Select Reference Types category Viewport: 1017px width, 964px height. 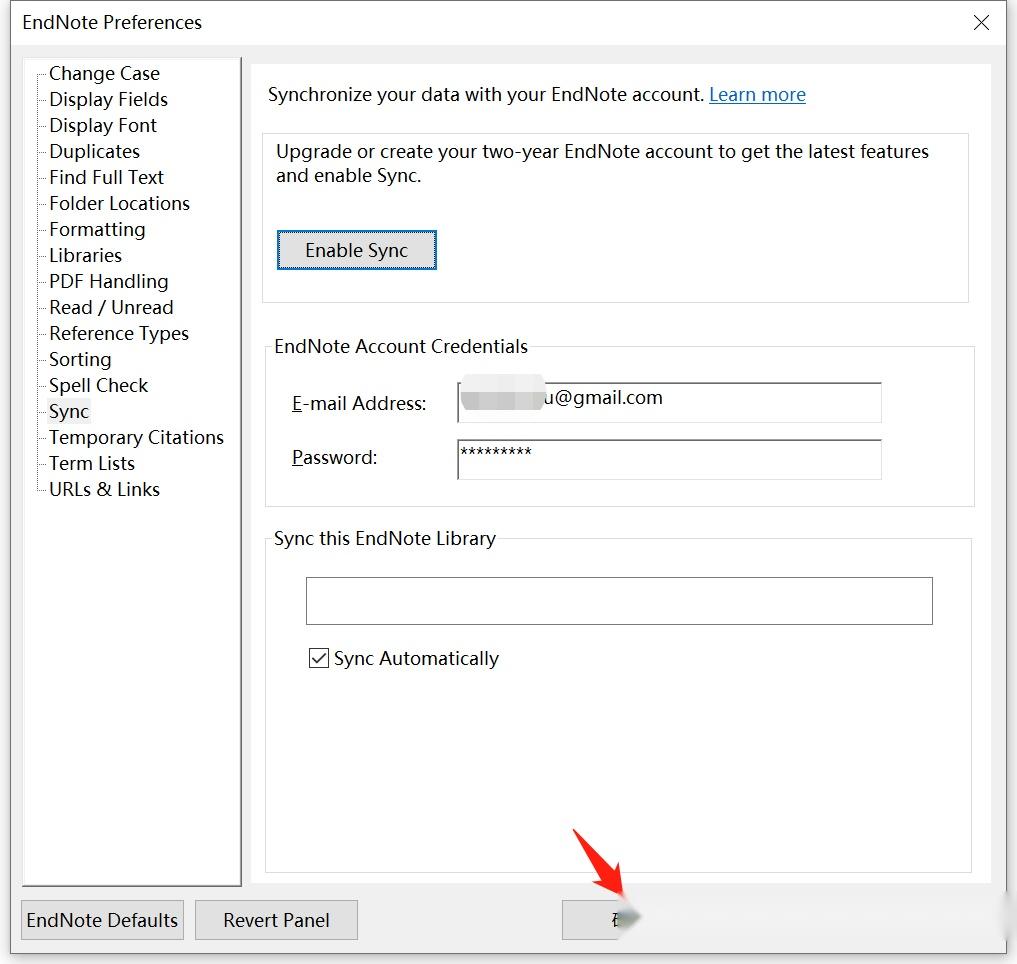click(118, 334)
